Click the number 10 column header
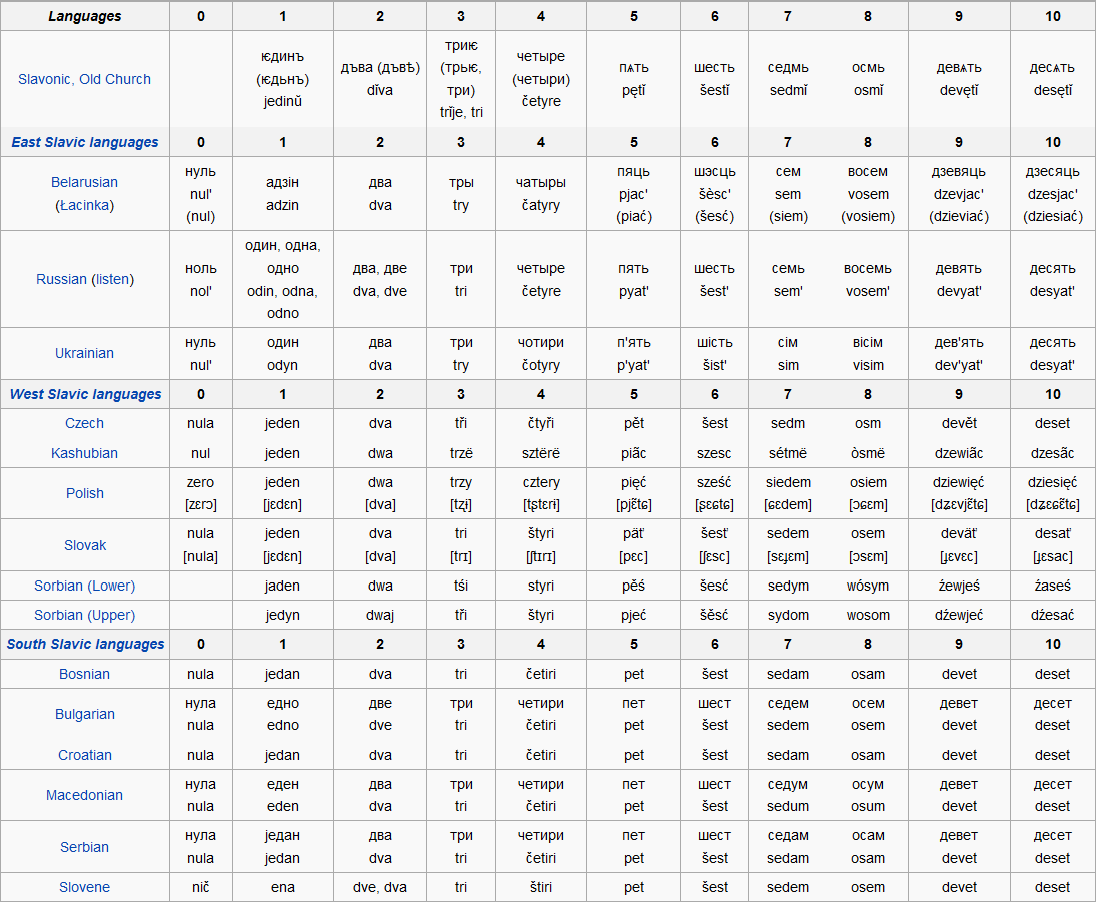The image size is (1096, 902). click(1052, 15)
